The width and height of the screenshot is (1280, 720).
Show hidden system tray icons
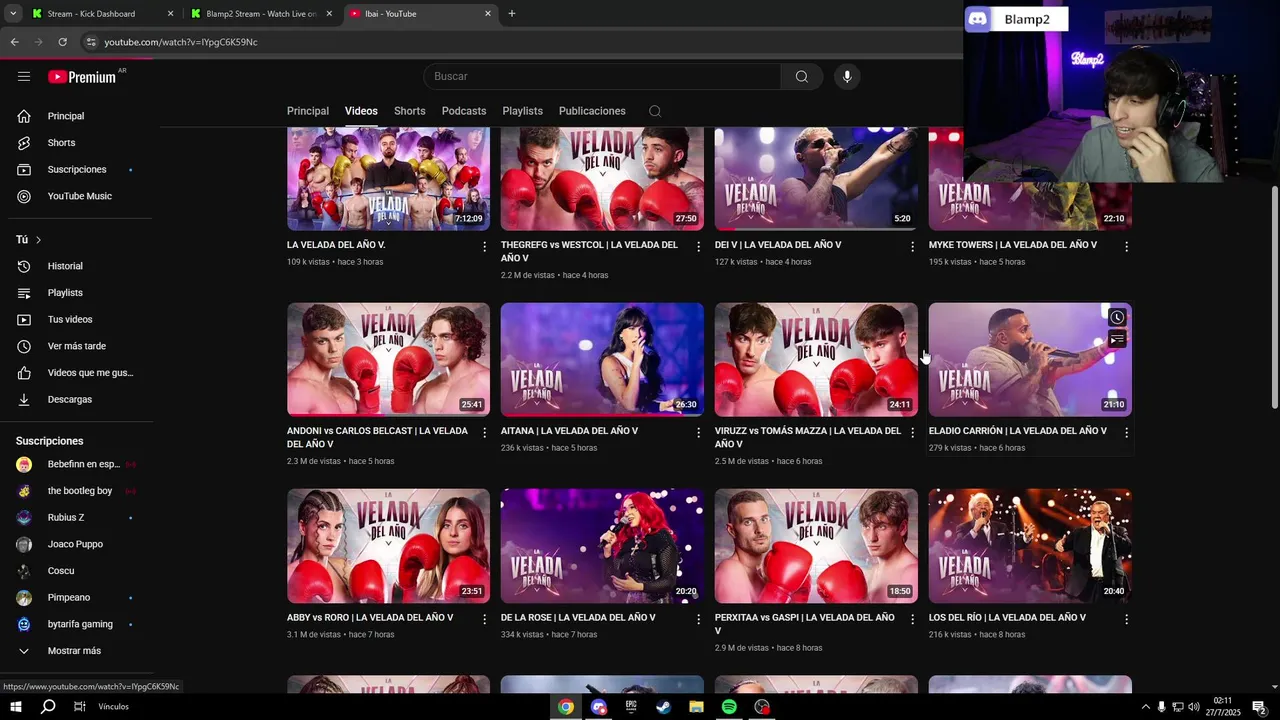coord(1145,707)
